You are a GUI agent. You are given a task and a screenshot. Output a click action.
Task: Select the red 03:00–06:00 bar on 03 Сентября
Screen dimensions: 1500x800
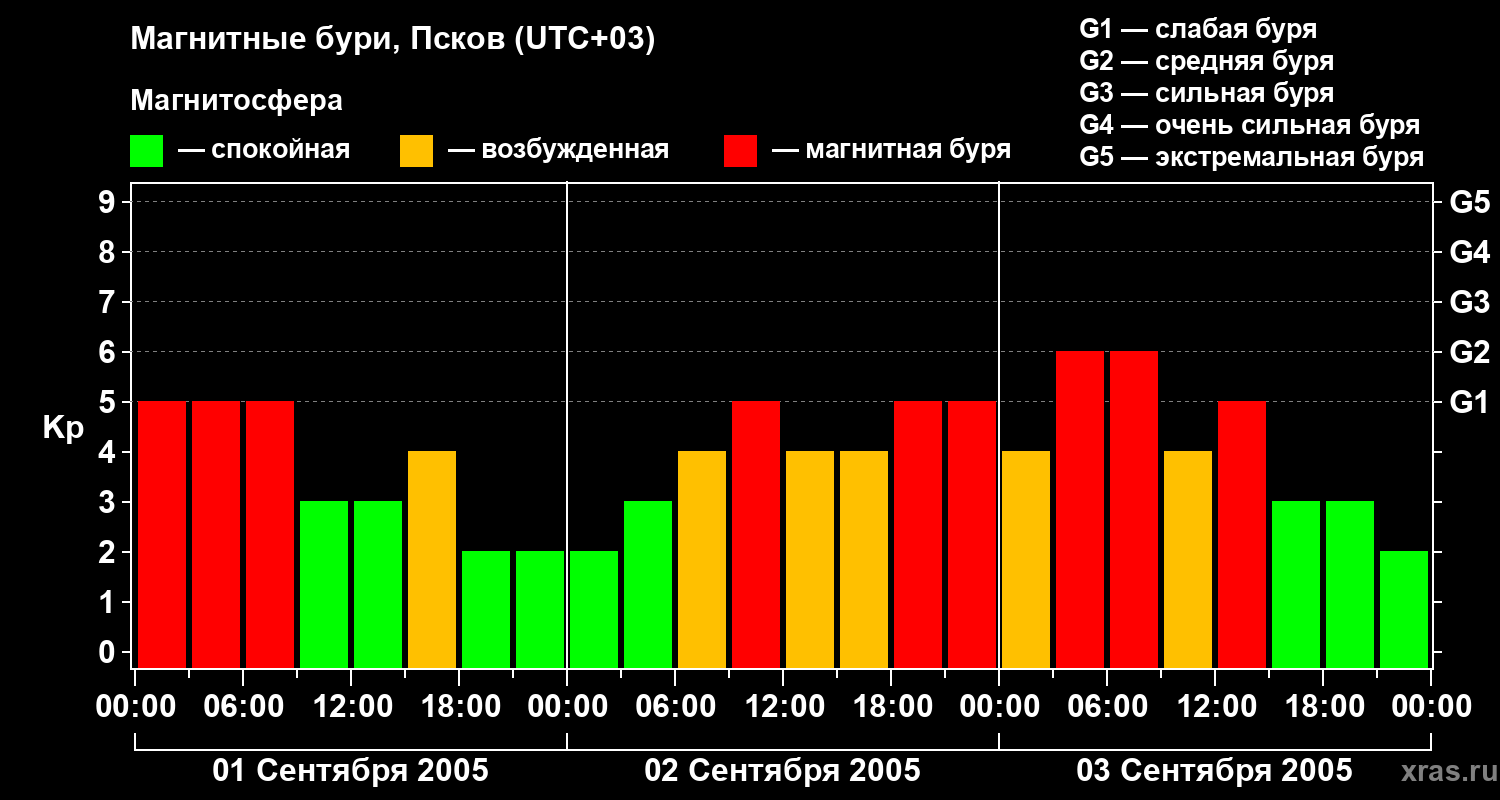(1080, 509)
